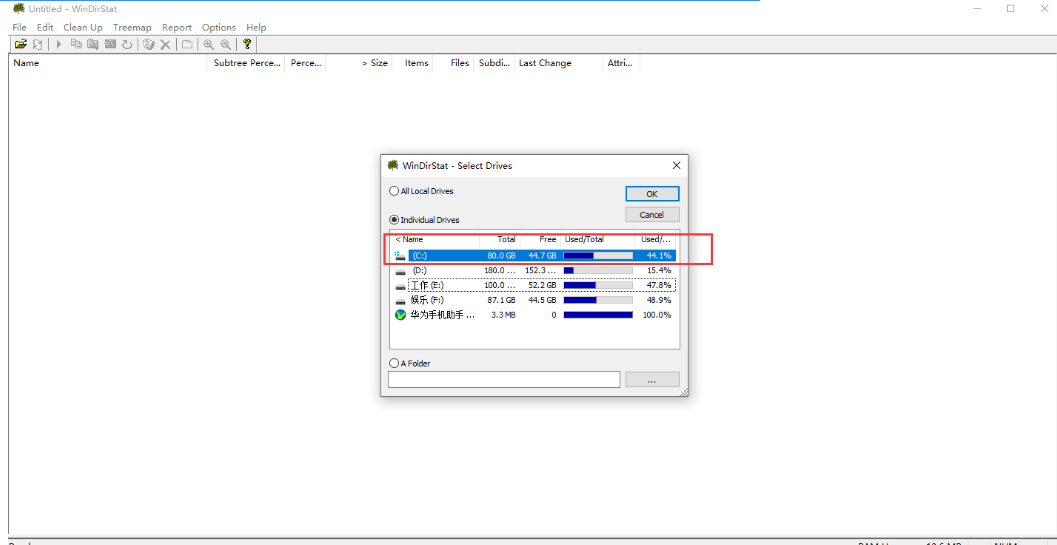Image resolution: width=1057 pixels, height=545 pixels.
Task: Click the Zoom Out magnifier icon
Action: point(225,44)
